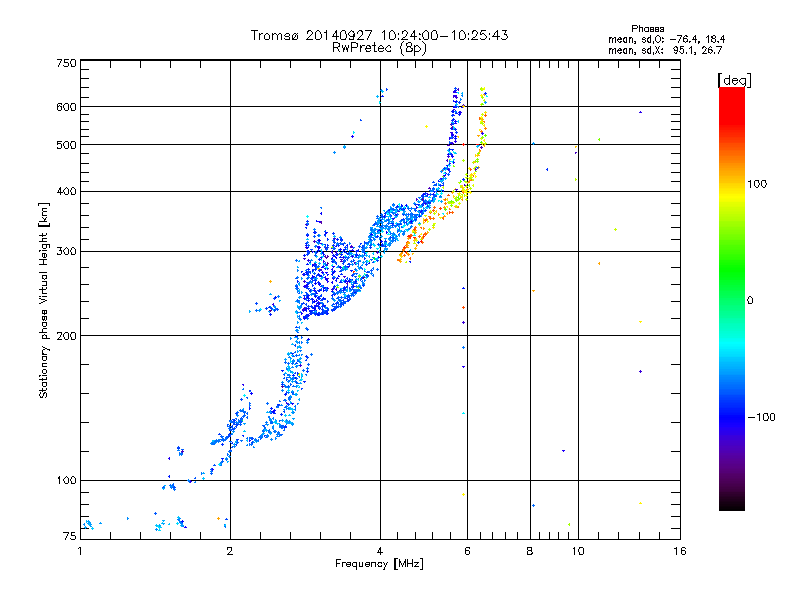Image resolution: width=800 pixels, height=600 pixels.
Task: Click the x-axis tick label '6'
Action: click(467, 551)
